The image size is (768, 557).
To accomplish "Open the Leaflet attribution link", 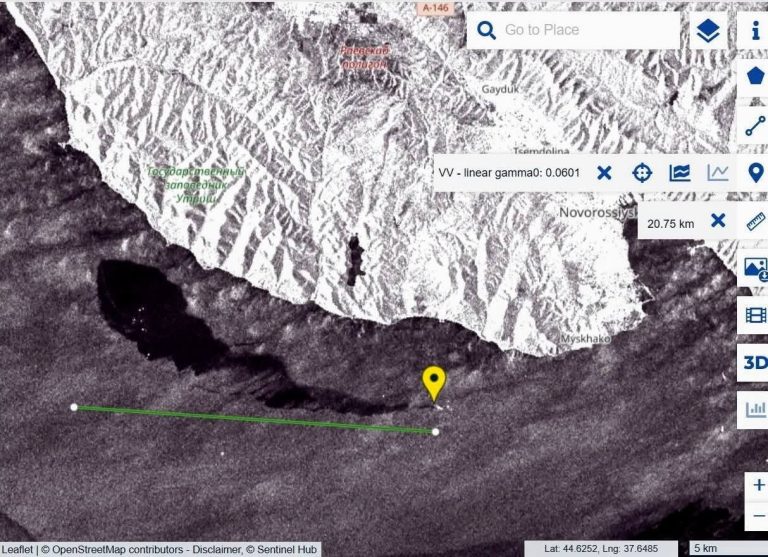I will coord(17,549).
